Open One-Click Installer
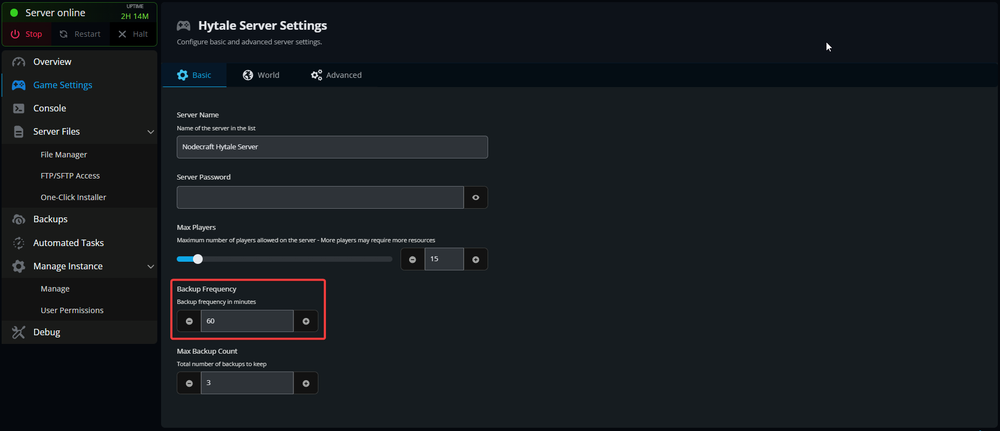The width and height of the screenshot is (1000, 431). click(x=73, y=197)
